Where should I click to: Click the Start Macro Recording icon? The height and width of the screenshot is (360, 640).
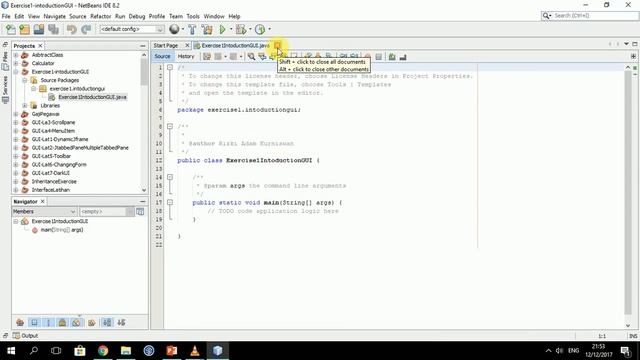coord(367,57)
